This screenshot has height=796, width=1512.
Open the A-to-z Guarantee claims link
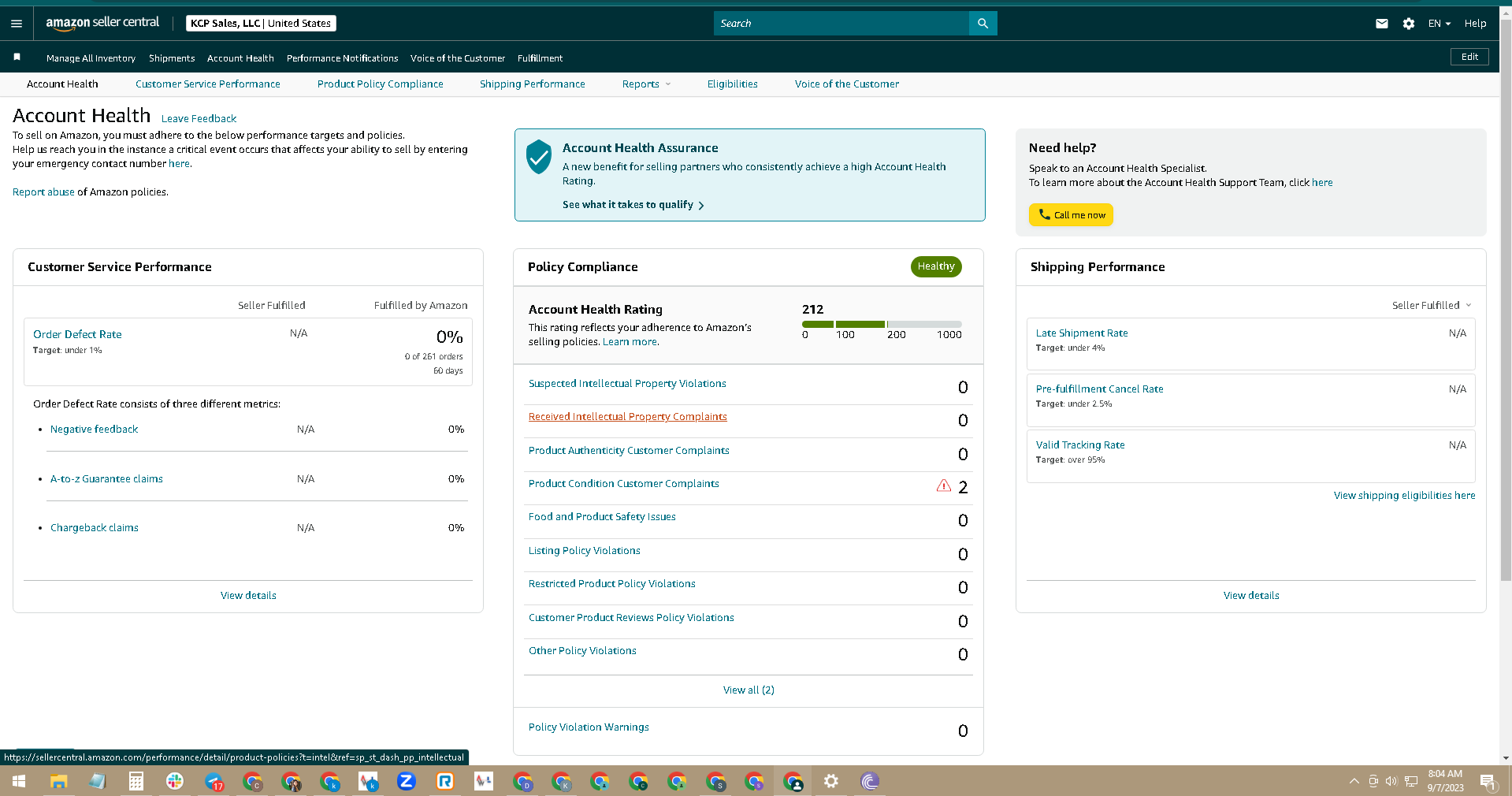pyautogui.click(x=106, y=479)
